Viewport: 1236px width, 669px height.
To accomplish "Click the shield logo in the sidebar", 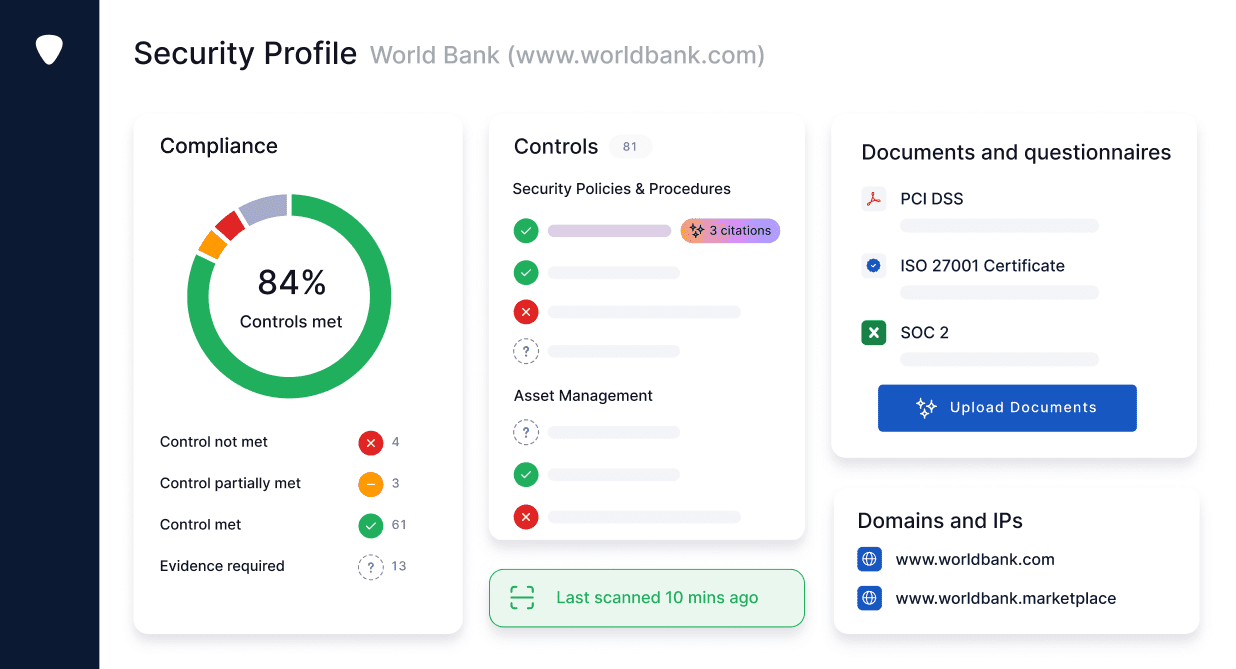I will [x=49, y=50].
